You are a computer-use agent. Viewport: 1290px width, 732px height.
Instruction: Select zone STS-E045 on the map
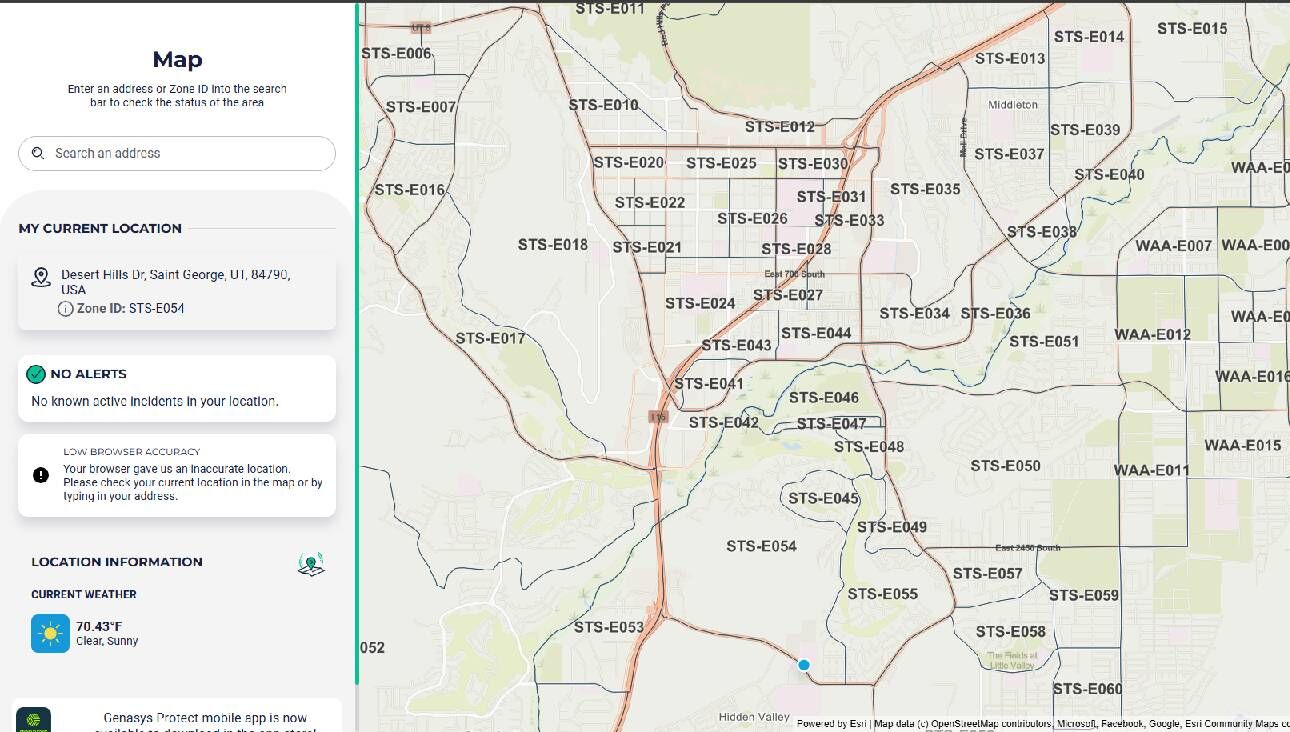click(824, 499)
